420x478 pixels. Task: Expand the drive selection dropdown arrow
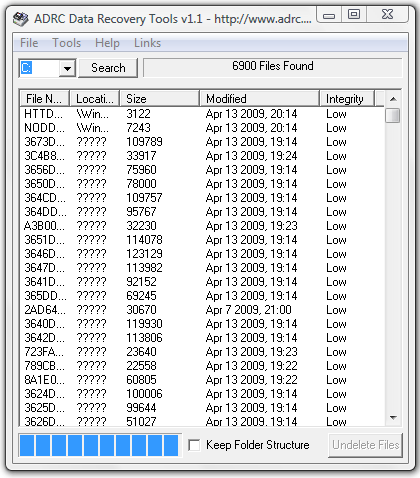67,68
